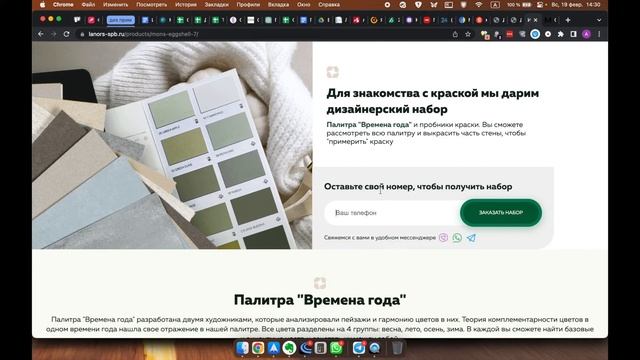Open the Extensions puzzle-piece menu

[x=561, y=34]
